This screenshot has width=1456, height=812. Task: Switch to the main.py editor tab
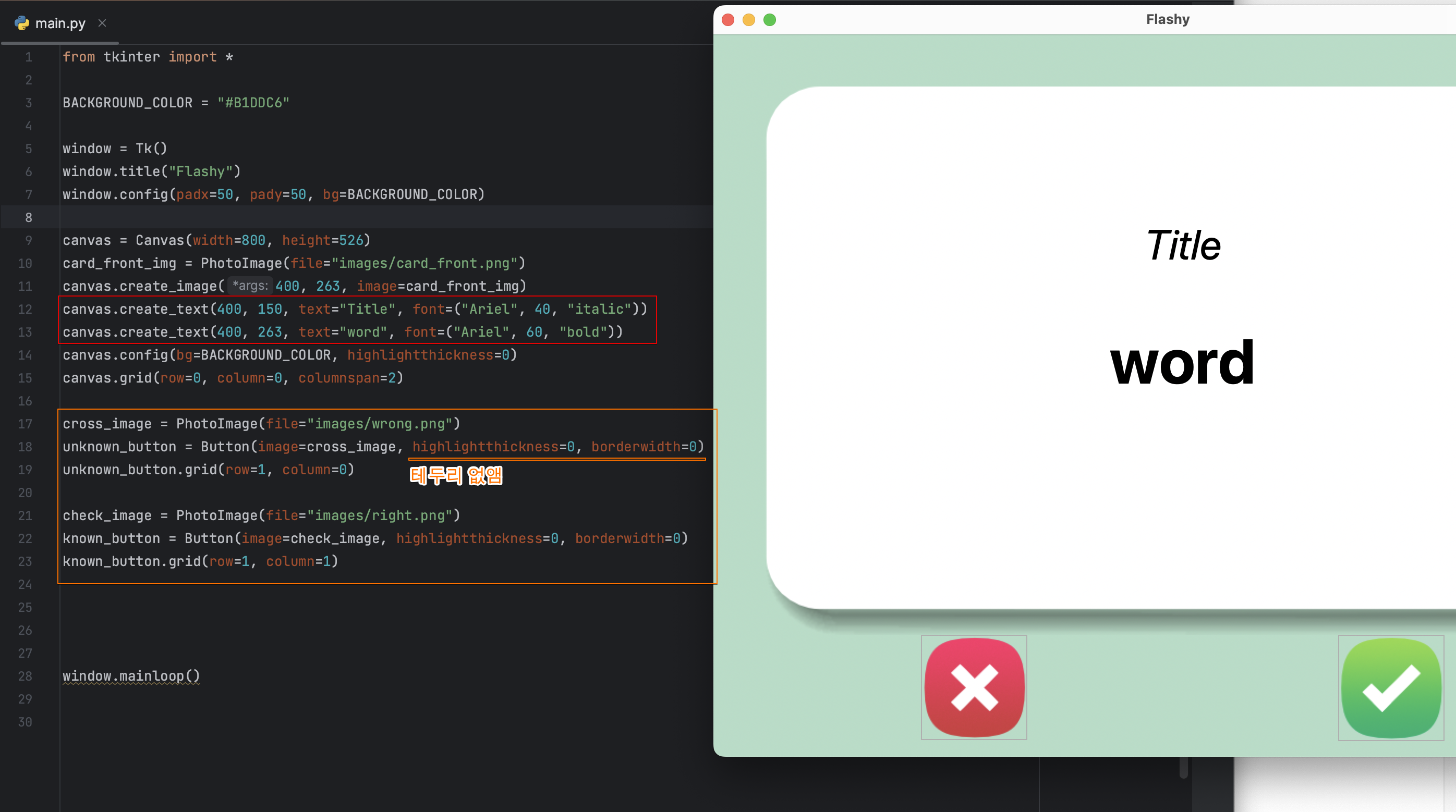pos(60,23)
